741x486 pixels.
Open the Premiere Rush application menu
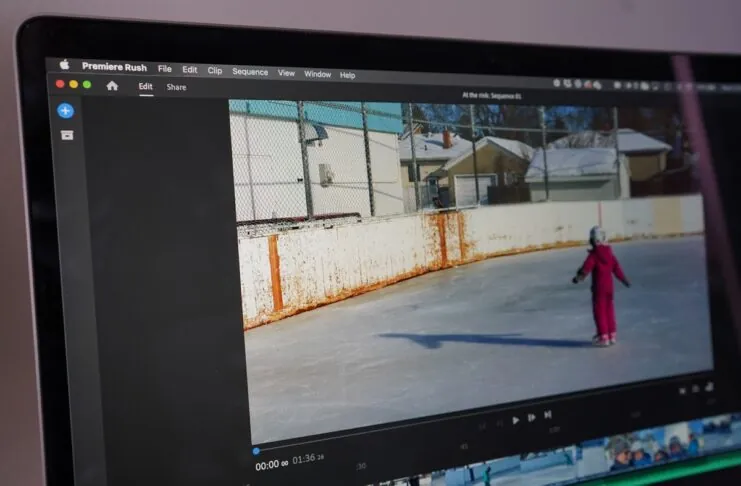click(x=114, y=67)
